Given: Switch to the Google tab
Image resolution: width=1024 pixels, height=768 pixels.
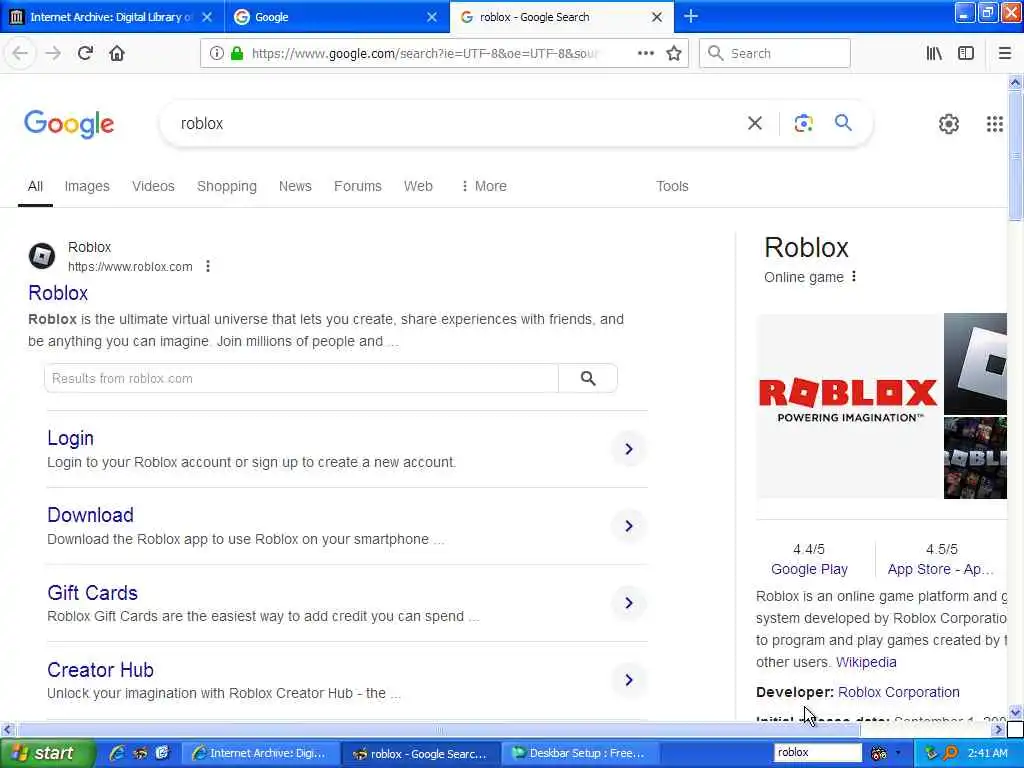Looking at the screenshot, I should click(x=336, y=17).
